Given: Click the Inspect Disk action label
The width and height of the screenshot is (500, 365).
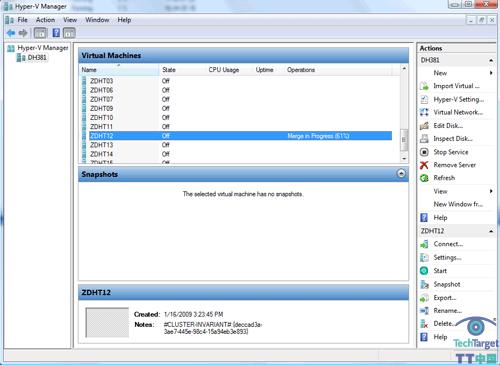Looking at the screenshot, I should (x=453, y=139).
